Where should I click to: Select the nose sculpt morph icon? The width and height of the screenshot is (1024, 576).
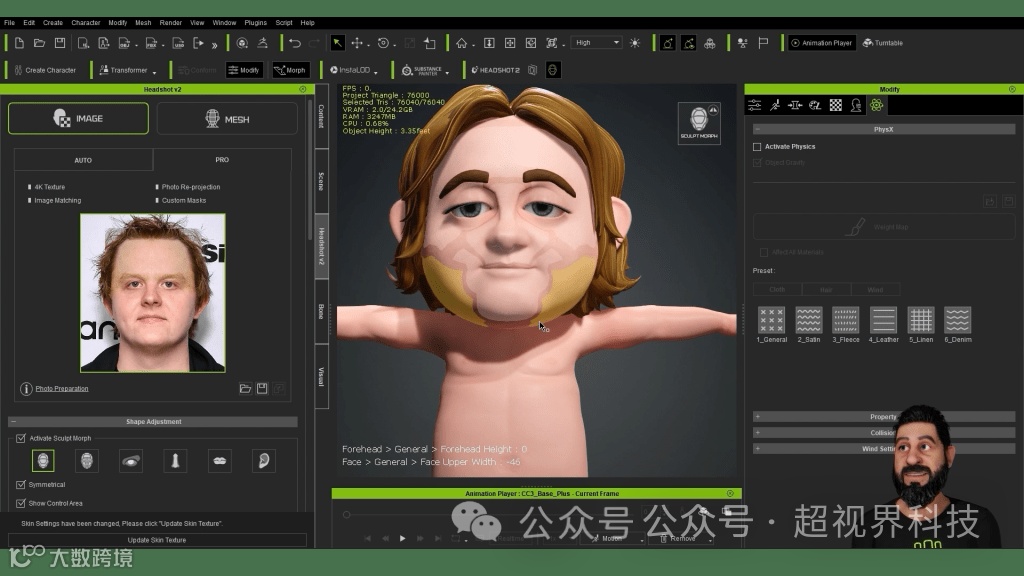pos(175,461)
